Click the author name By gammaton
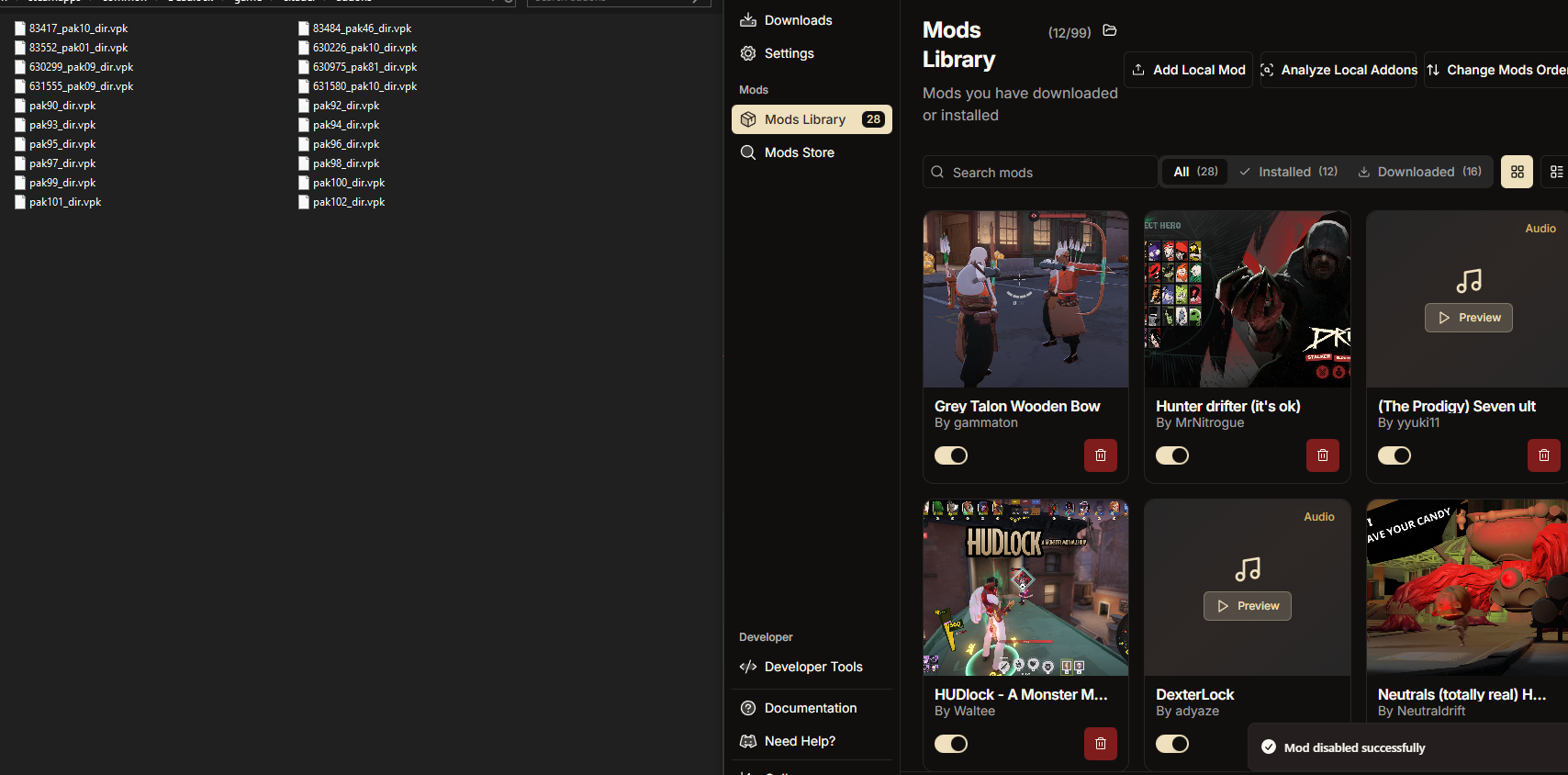 point(976,422)
